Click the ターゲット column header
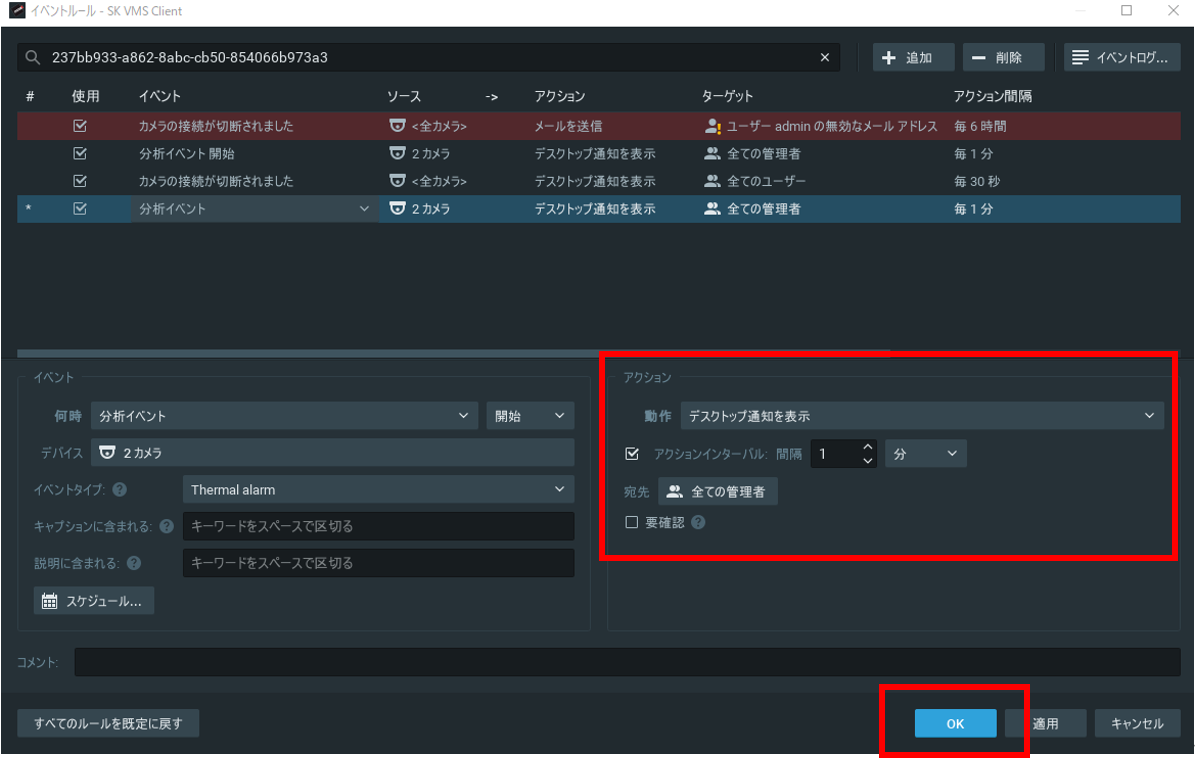Image resolution: width=1195 pixels, height=762 pixels. pos(727,96)
